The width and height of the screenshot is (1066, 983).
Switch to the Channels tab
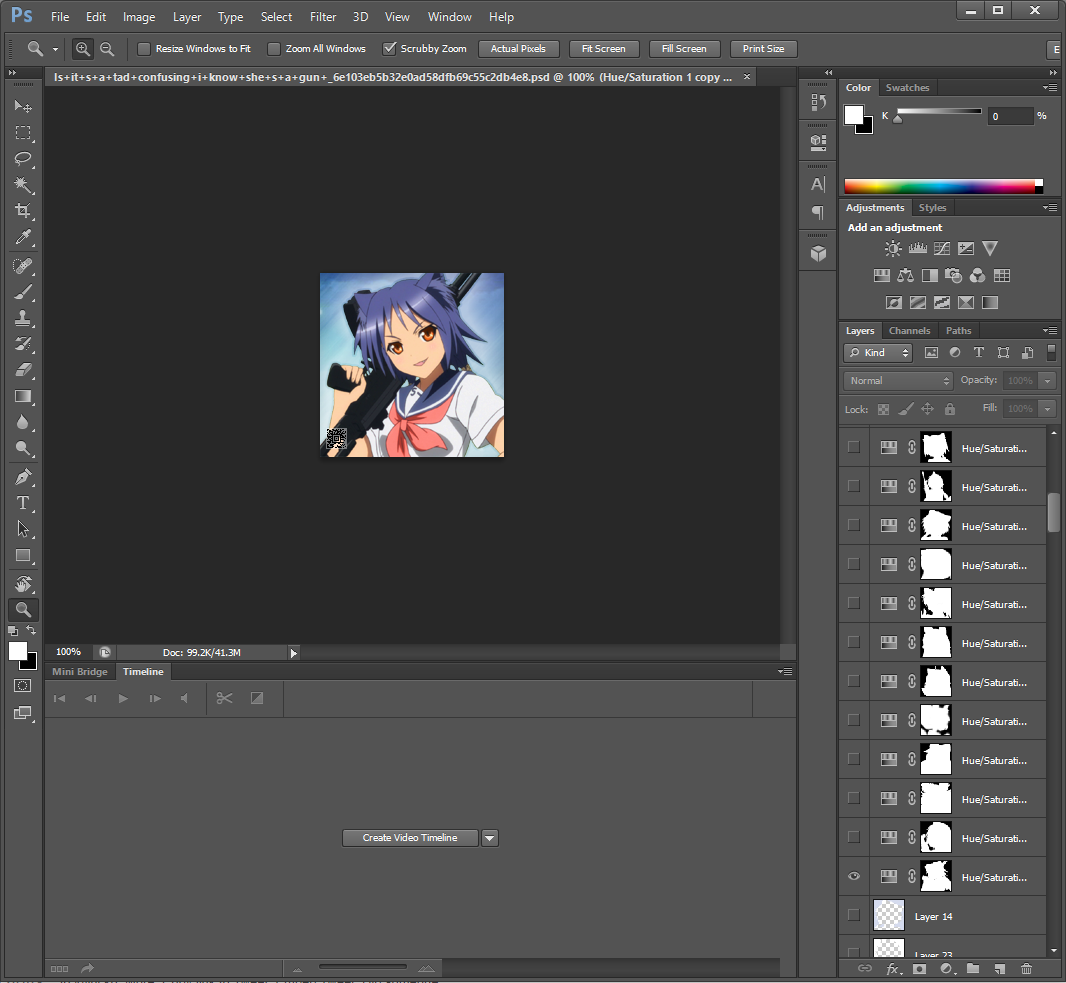[x=909, y=330]
